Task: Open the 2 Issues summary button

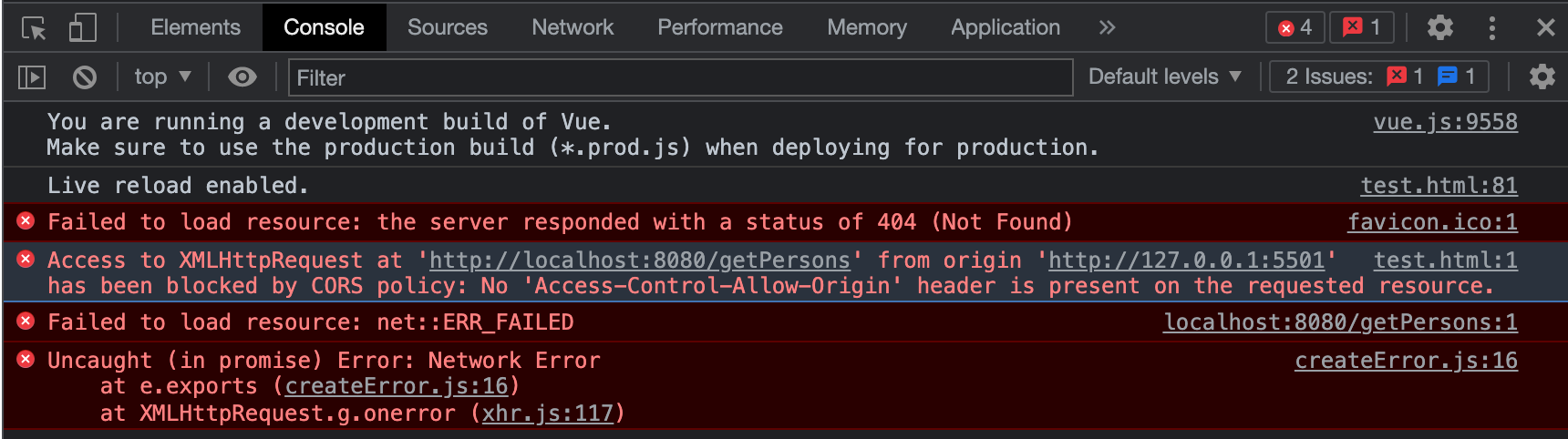Action: pyautogui.click(x=1378, y=77)
